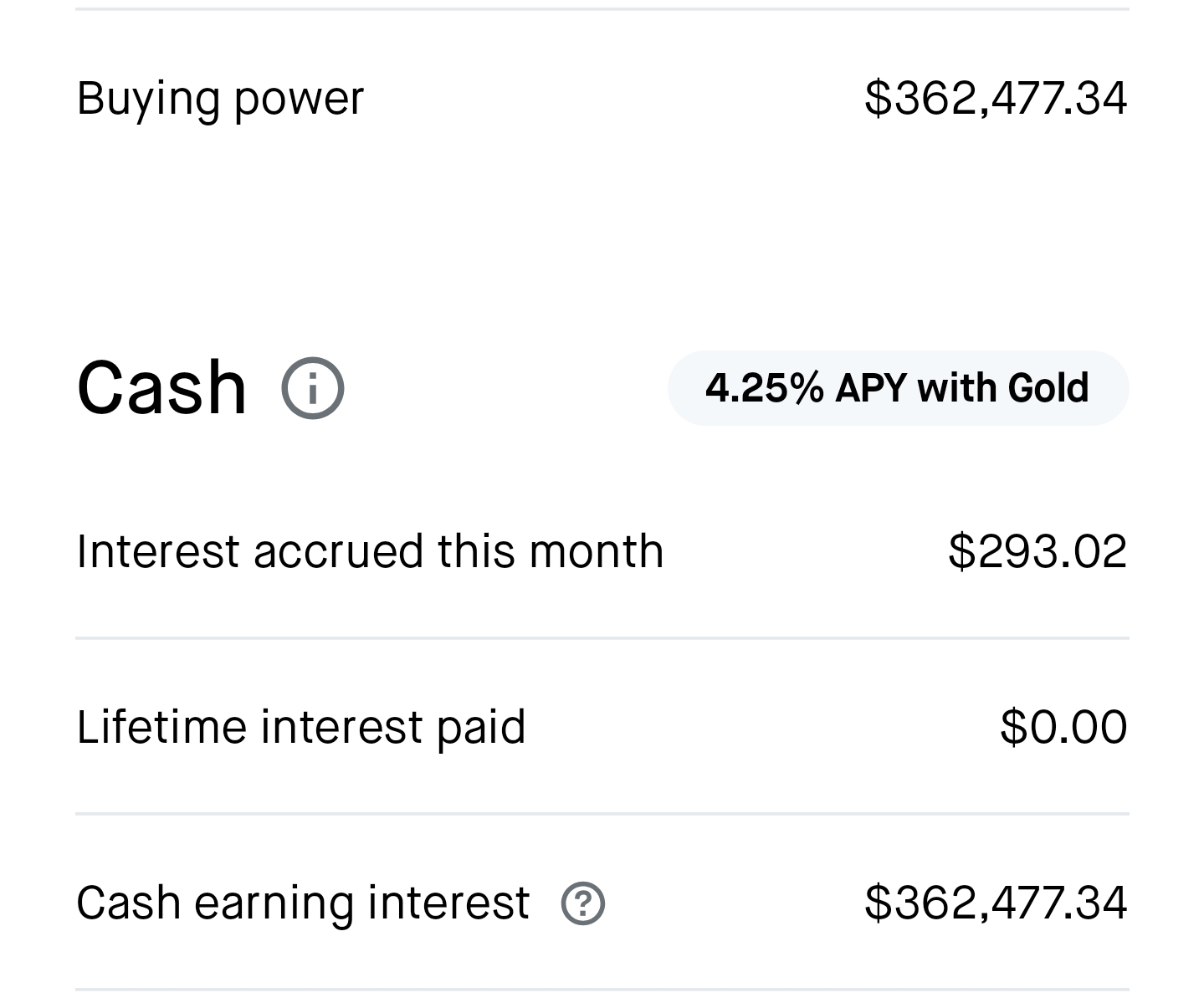Select the Cash earning interest label

click(x=303, y=903)
